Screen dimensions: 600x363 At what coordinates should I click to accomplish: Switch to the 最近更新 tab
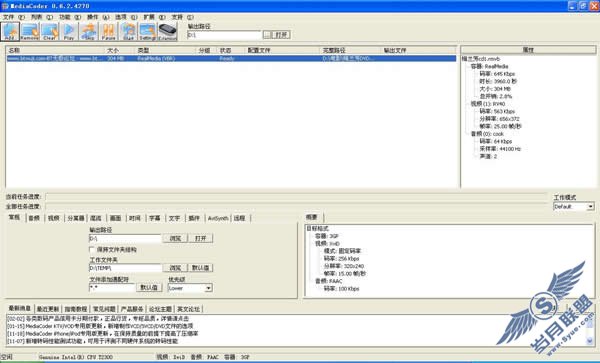pos(48,309)
